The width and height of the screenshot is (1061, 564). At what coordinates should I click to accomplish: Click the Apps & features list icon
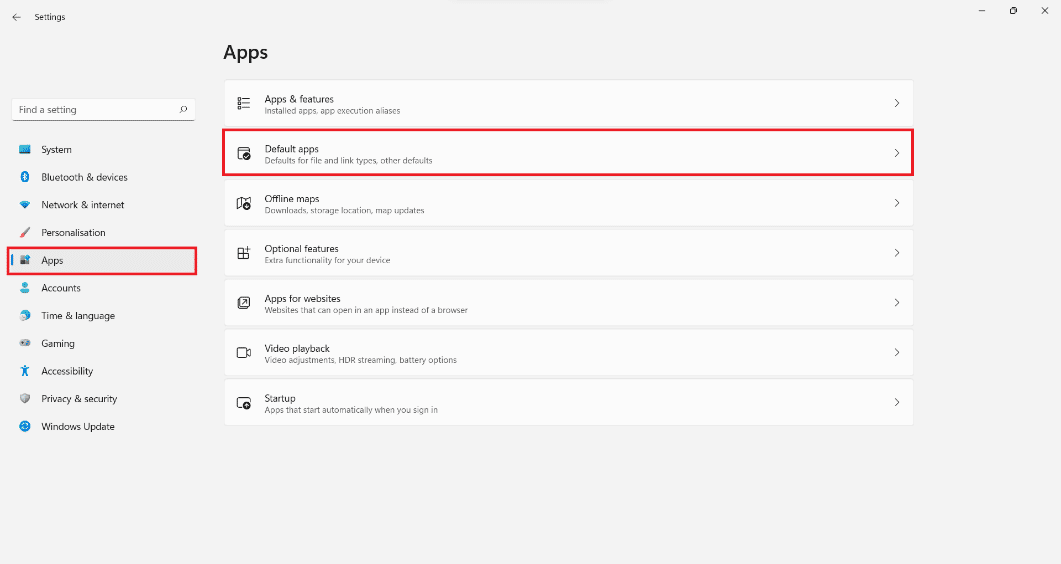point(243,104)
